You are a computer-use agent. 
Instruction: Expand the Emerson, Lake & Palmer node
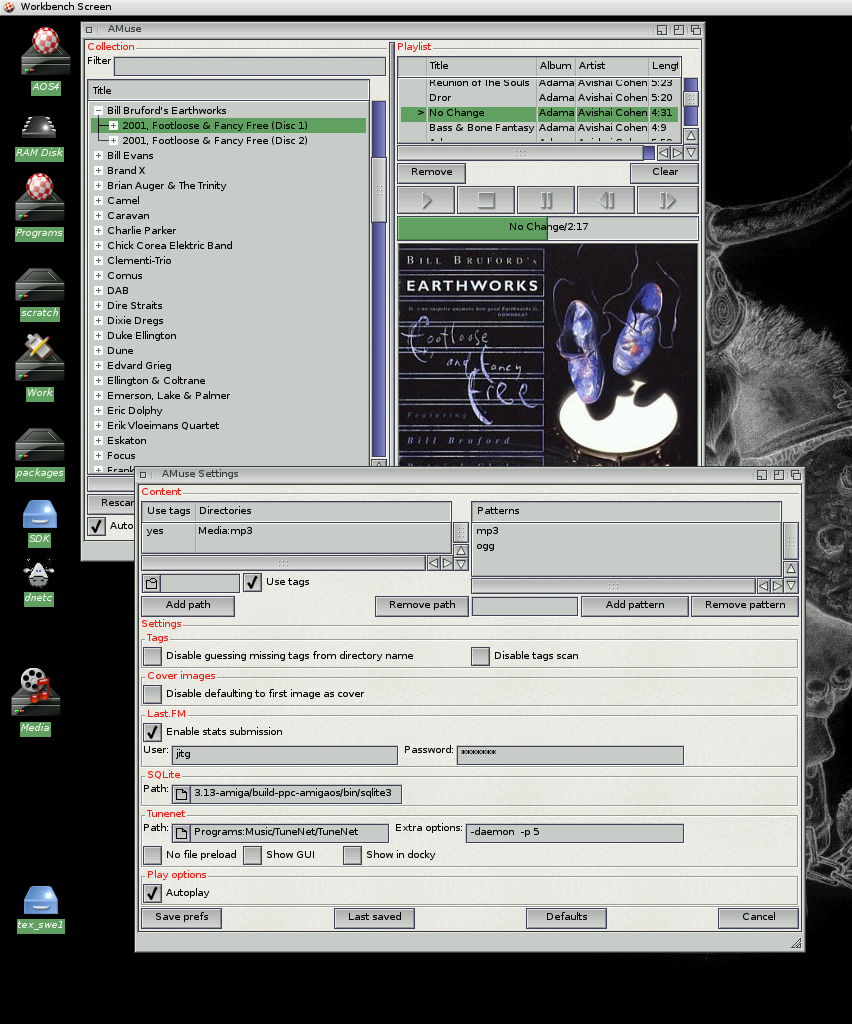99,396
